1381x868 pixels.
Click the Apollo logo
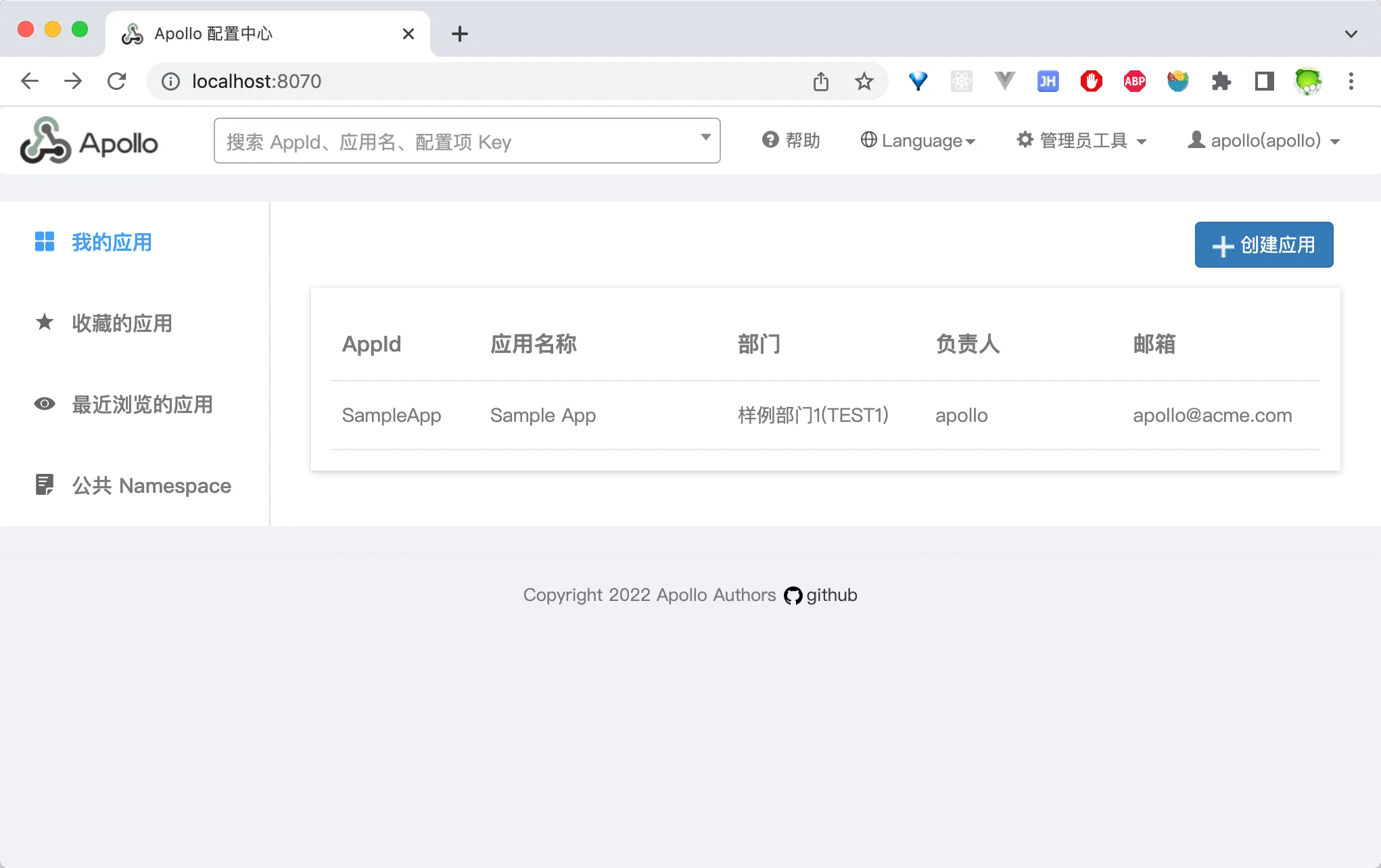[88, 141]
